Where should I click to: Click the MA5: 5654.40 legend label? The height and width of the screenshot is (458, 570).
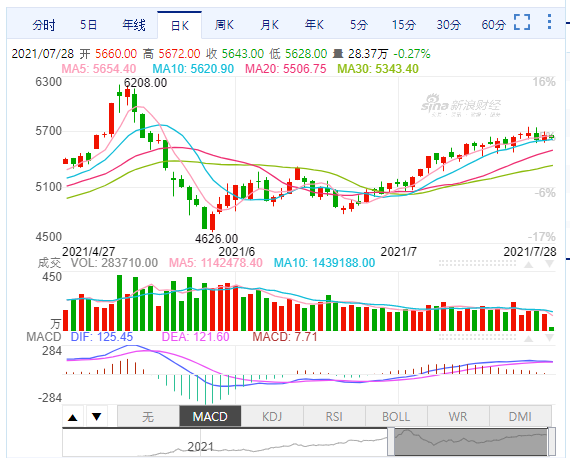[x=99, y=69]
